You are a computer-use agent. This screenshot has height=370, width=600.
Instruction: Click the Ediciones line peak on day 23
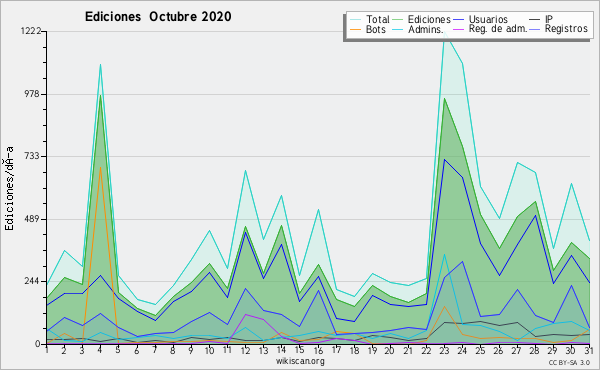pos(444,99)
